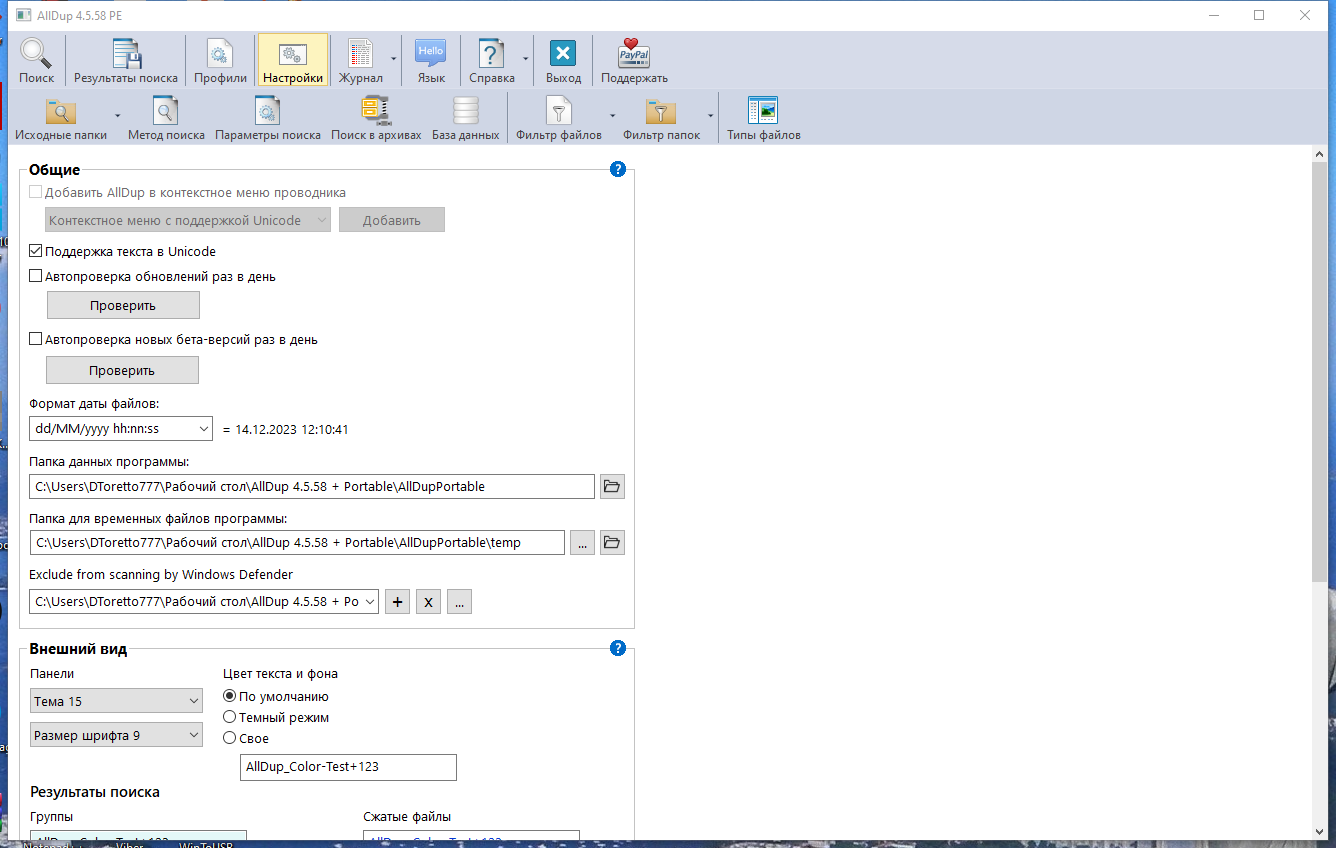Click the AllDup title bar icon
Viewport: 1336px width, 848px height.
[x=23, y=15]
